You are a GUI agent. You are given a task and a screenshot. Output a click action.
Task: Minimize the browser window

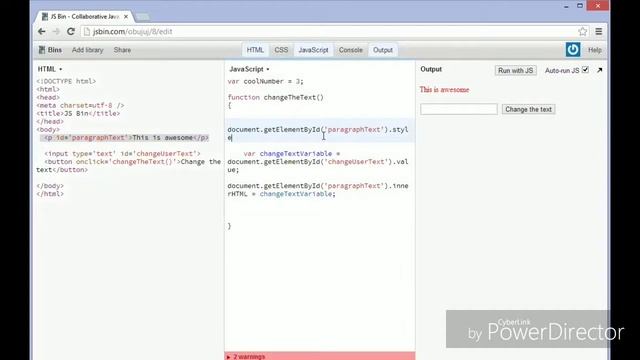[566, 6]
